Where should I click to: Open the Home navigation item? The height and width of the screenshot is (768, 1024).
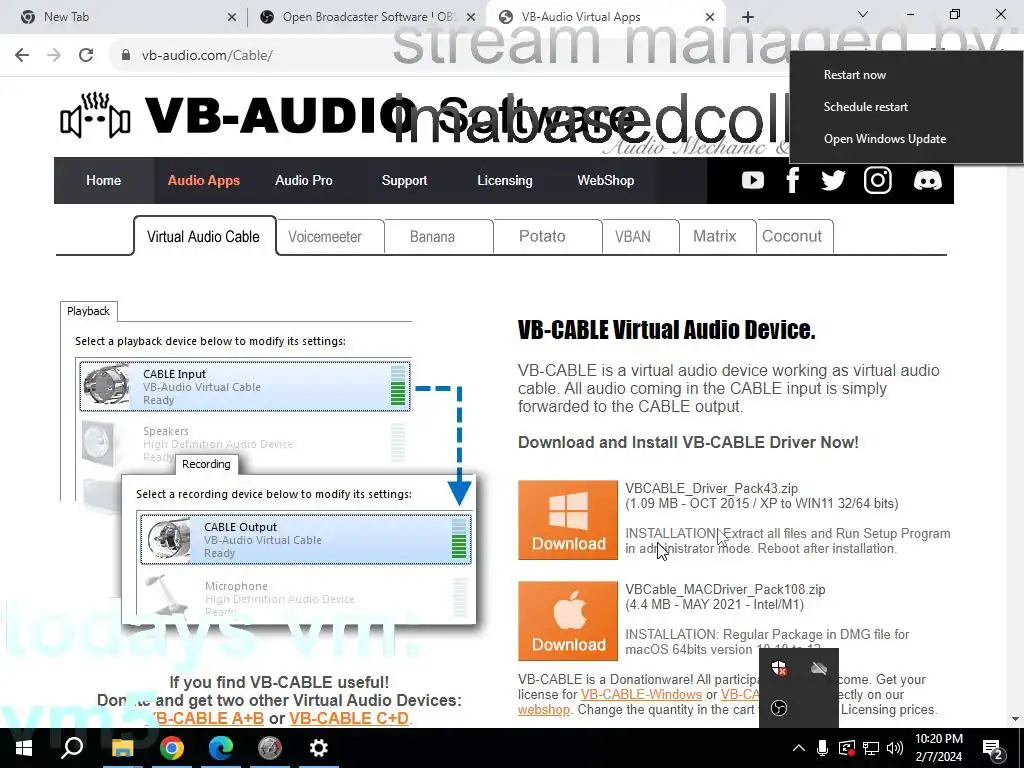pos(103,180)
